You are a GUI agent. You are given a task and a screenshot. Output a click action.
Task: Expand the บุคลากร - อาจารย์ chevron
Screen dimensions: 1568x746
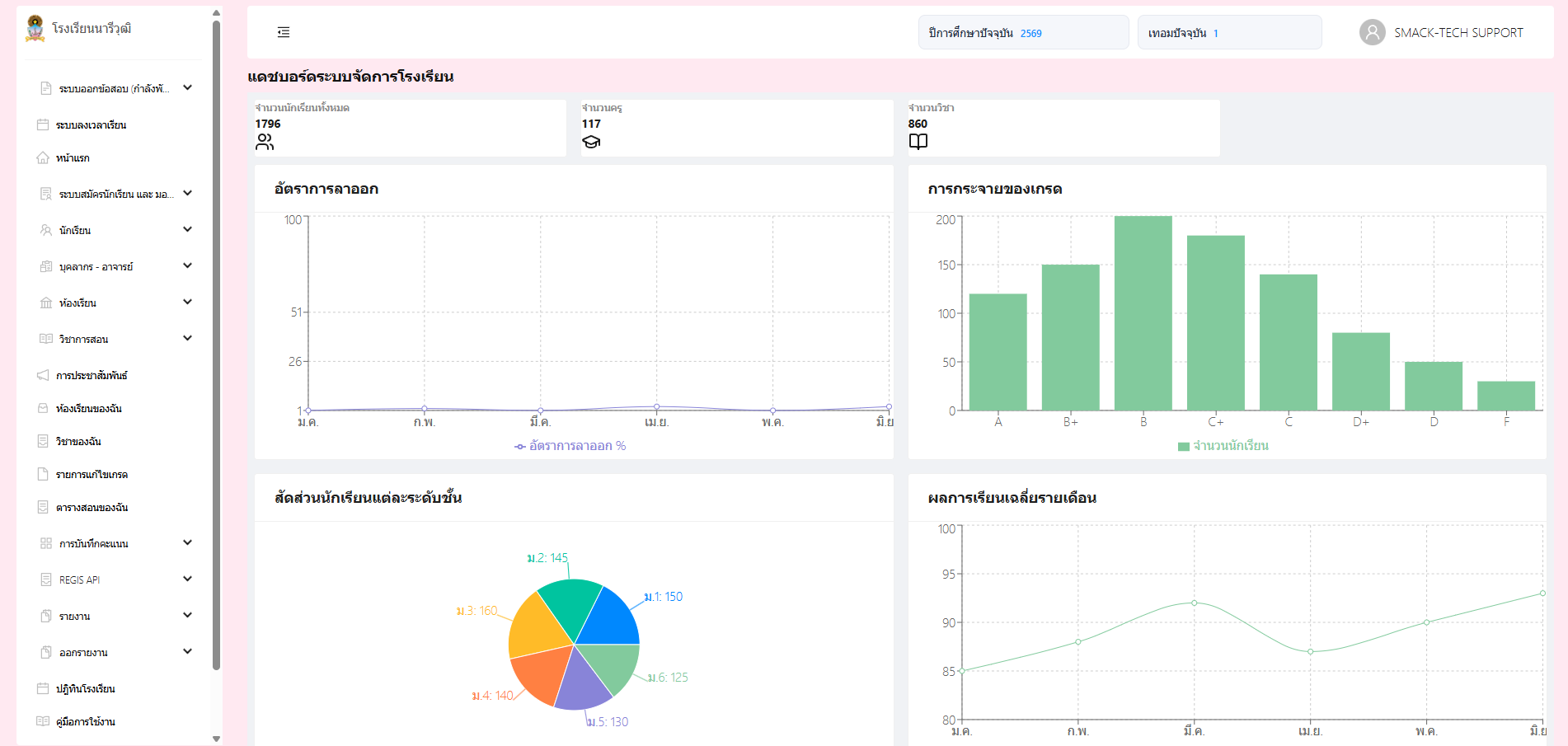click(x=188, y=265)
